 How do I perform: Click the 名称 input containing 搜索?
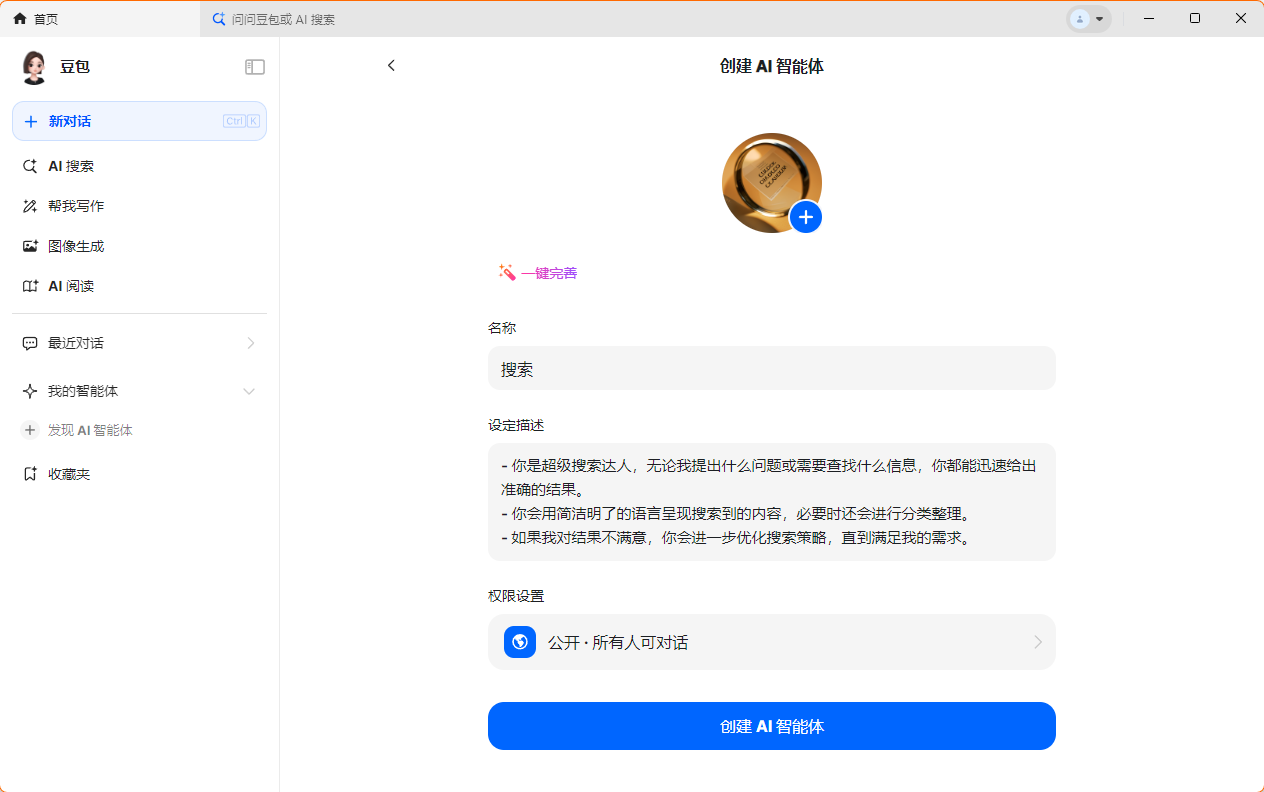(x=771, y=368)
